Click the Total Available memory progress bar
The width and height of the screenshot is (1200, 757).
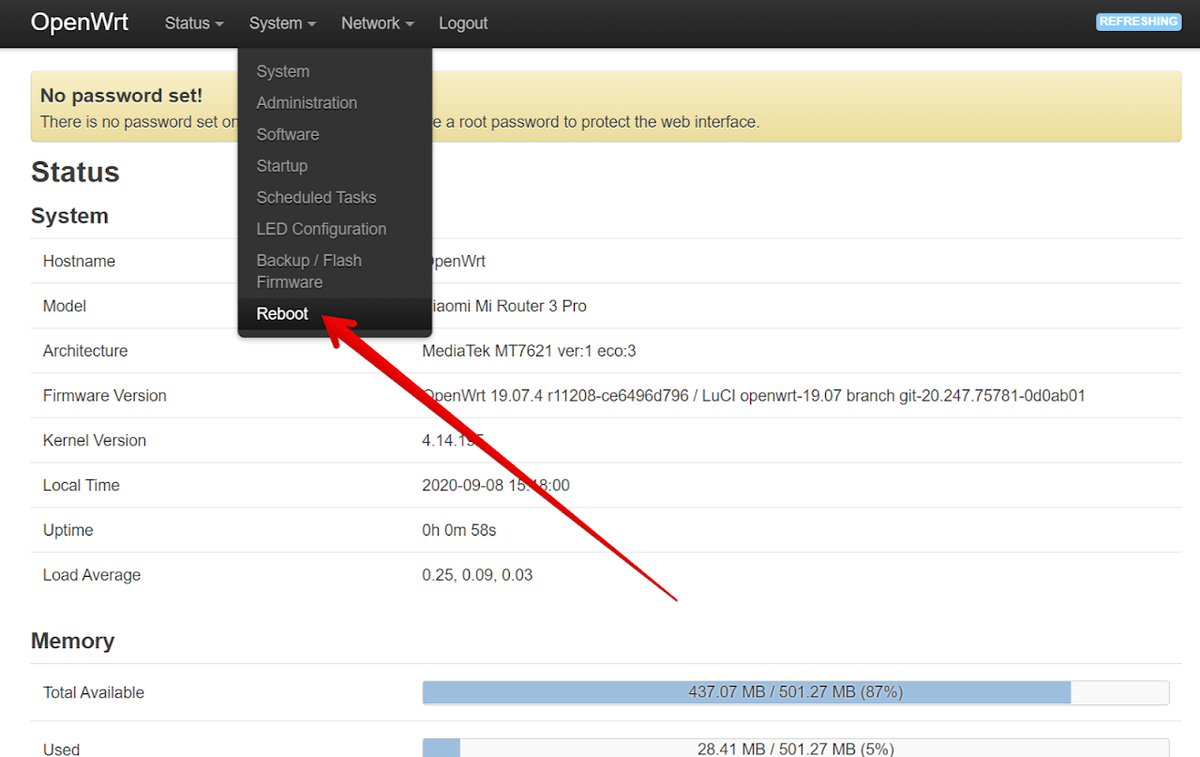796,693
